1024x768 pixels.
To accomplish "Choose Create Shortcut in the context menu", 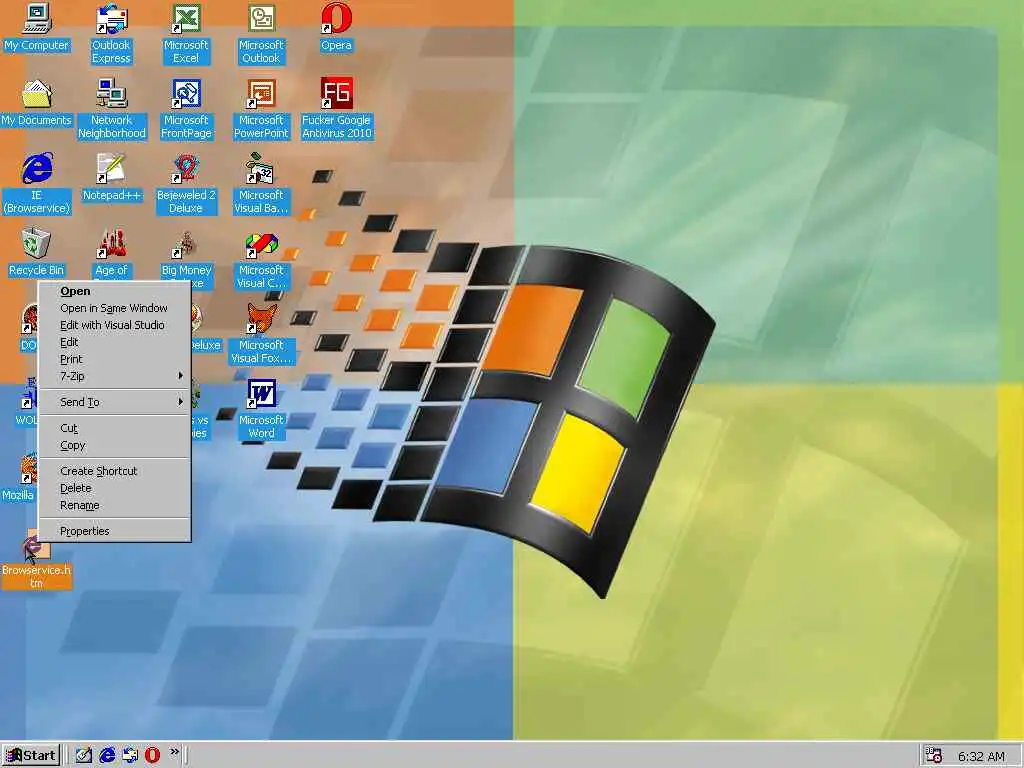I will click(115, 472).
